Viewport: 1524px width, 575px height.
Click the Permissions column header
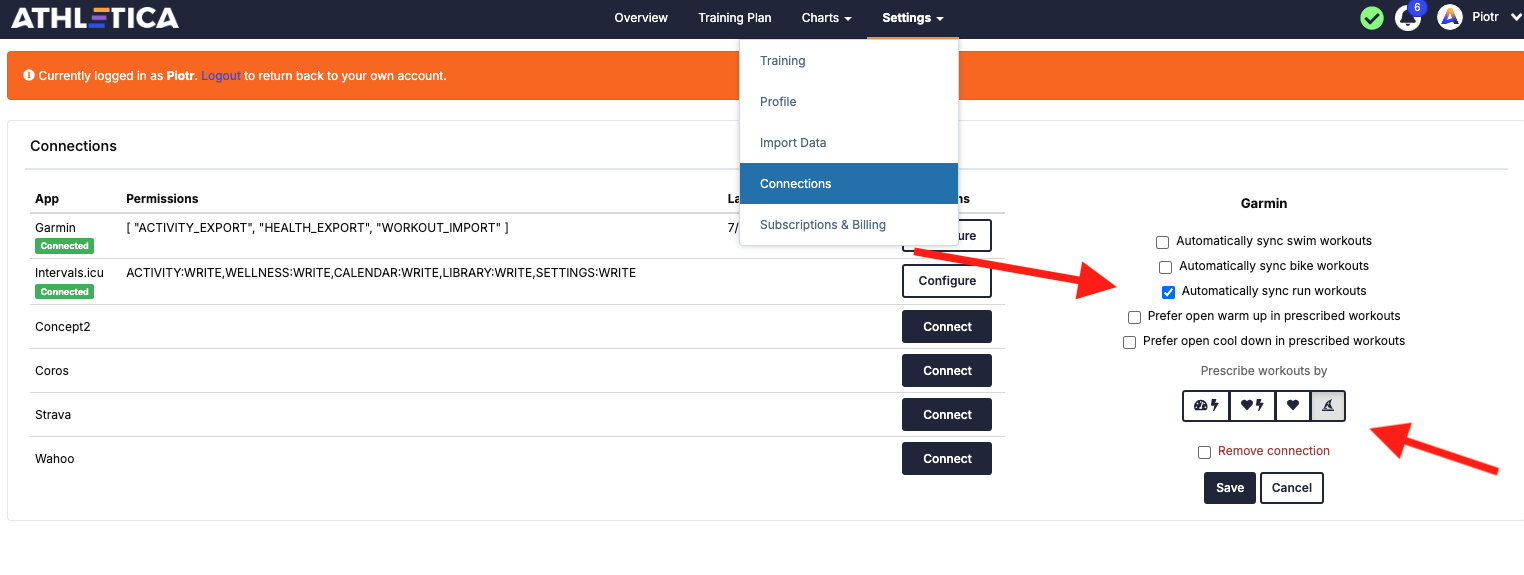pyautogui.click(x=162, y=199)
